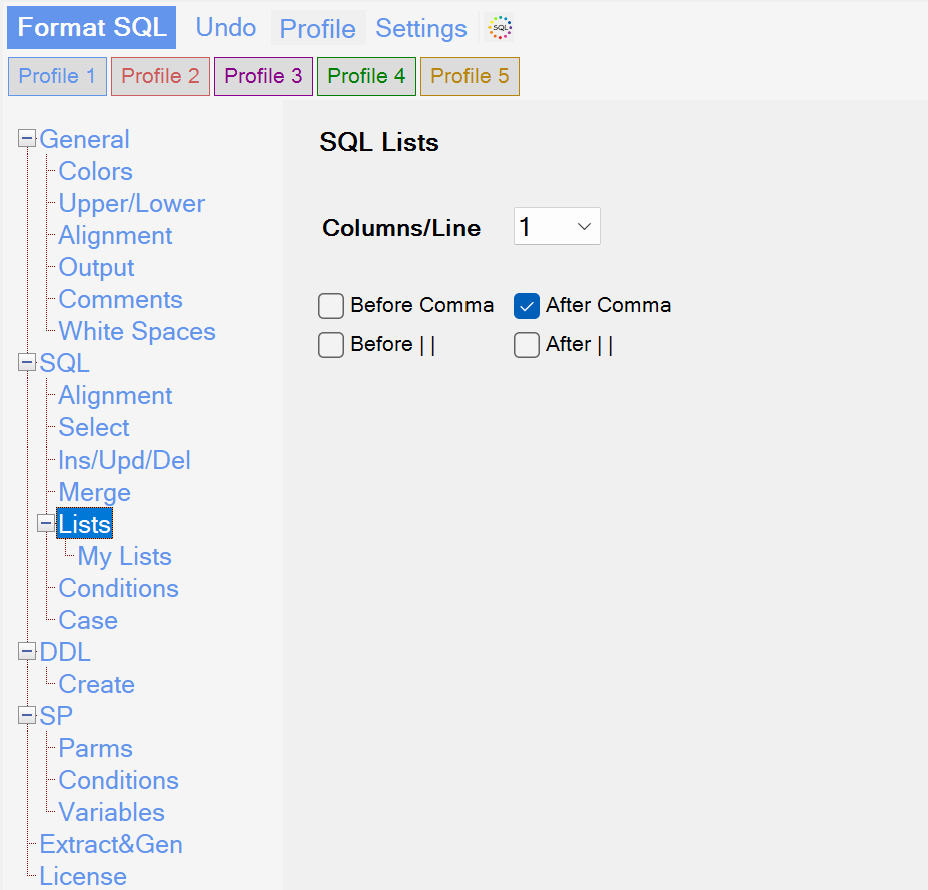Switch to the Profile 3 tab
The height and width of the screenshot is (890, 928).
(263, 76)
